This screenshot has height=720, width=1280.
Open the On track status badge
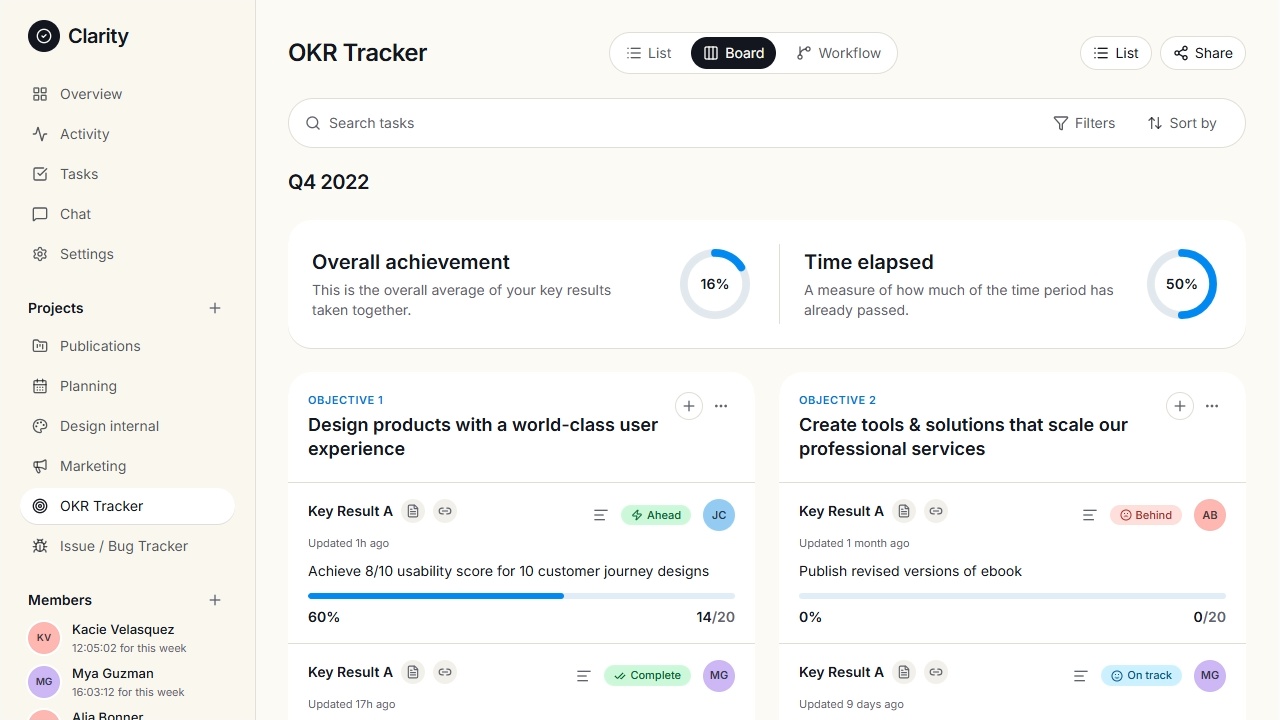coord(1141,676)
